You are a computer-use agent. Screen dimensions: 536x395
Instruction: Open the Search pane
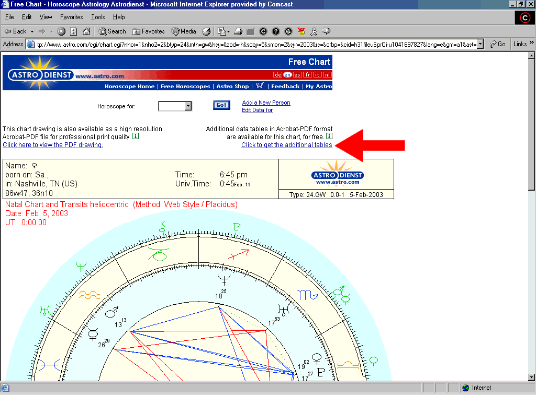point(112,31)
